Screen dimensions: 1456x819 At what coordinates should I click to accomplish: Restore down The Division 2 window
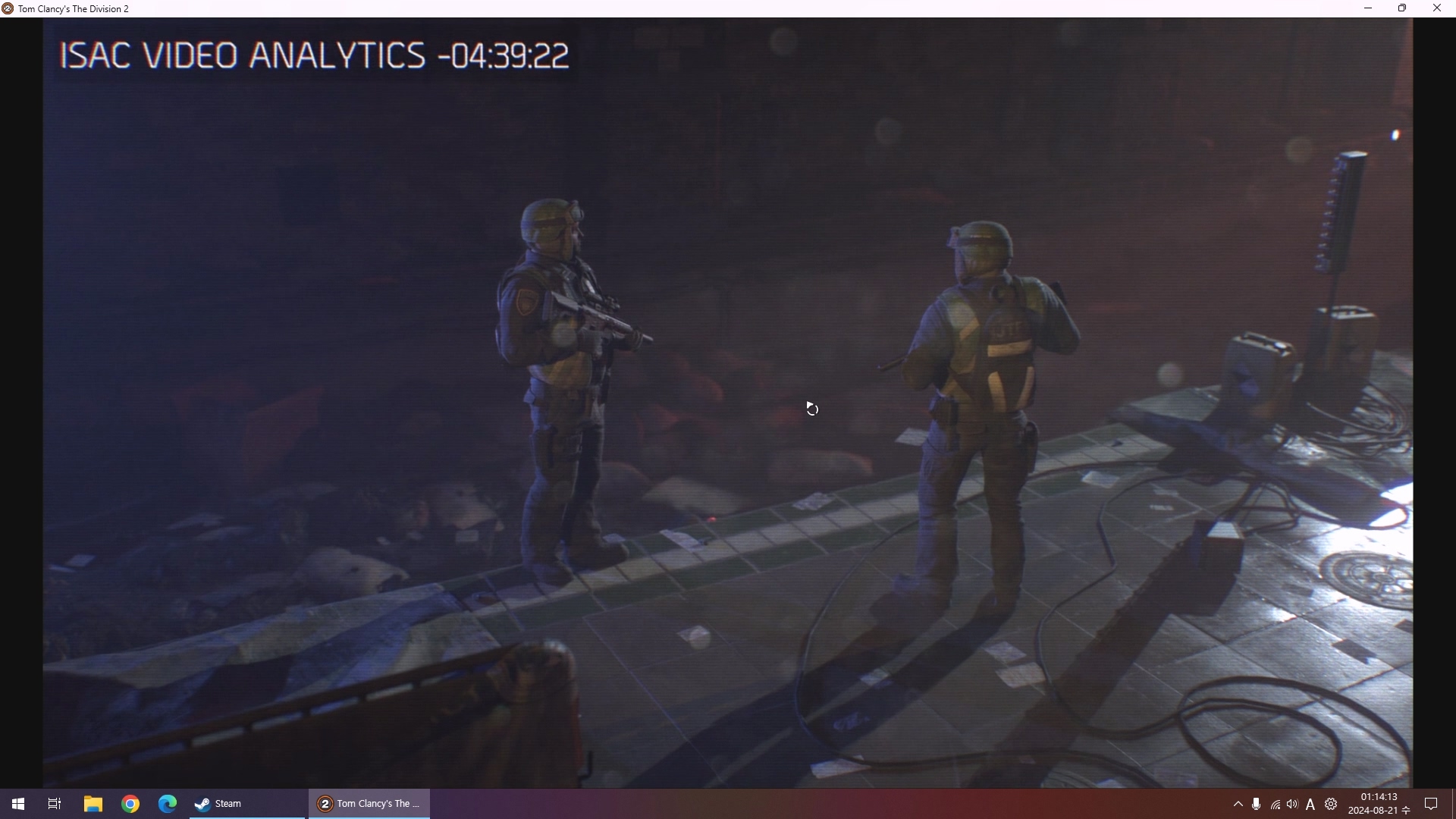1403,8
